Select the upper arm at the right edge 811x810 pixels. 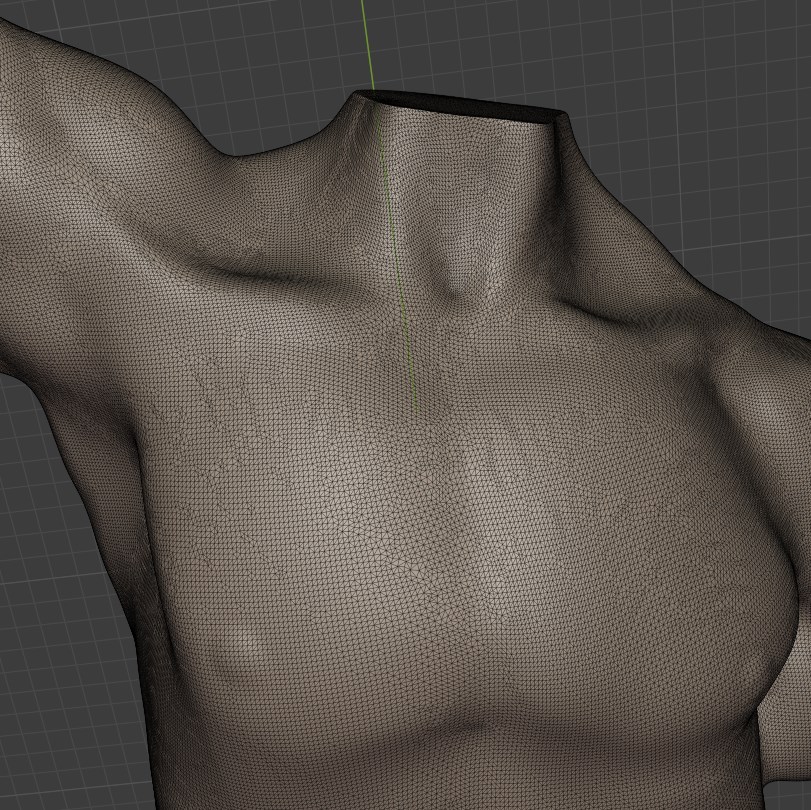(780, 420)
